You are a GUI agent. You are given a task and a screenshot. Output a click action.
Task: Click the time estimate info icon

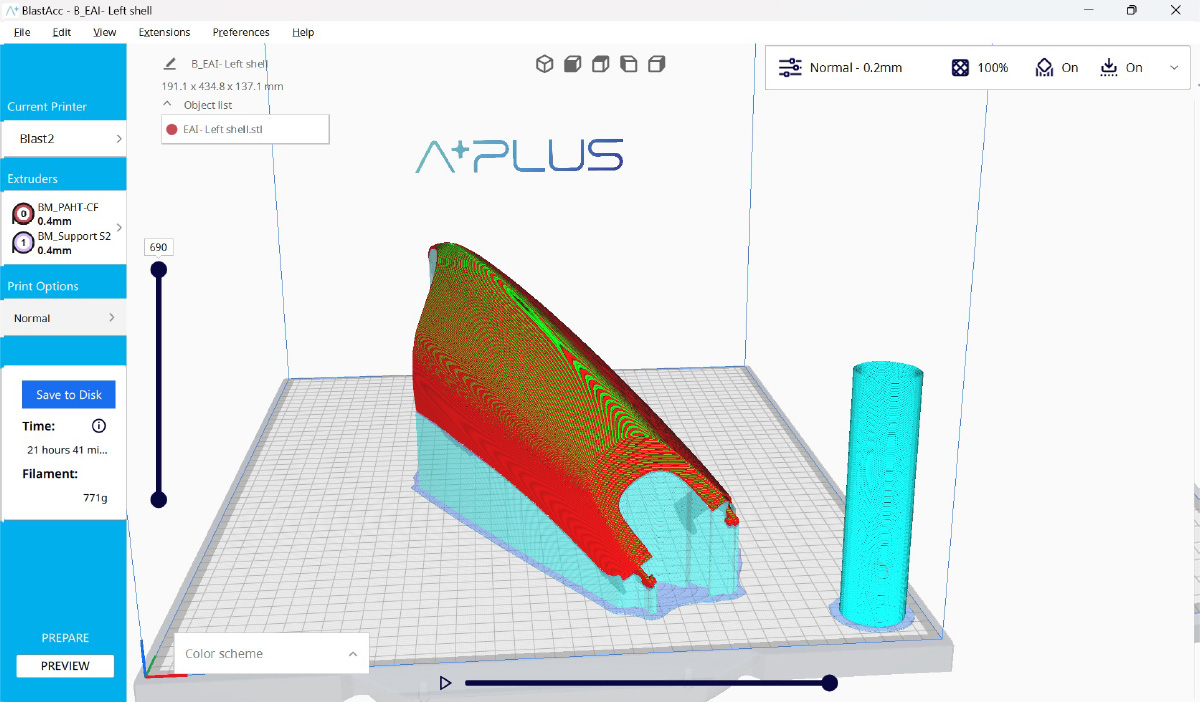click(x=99, y=426)
